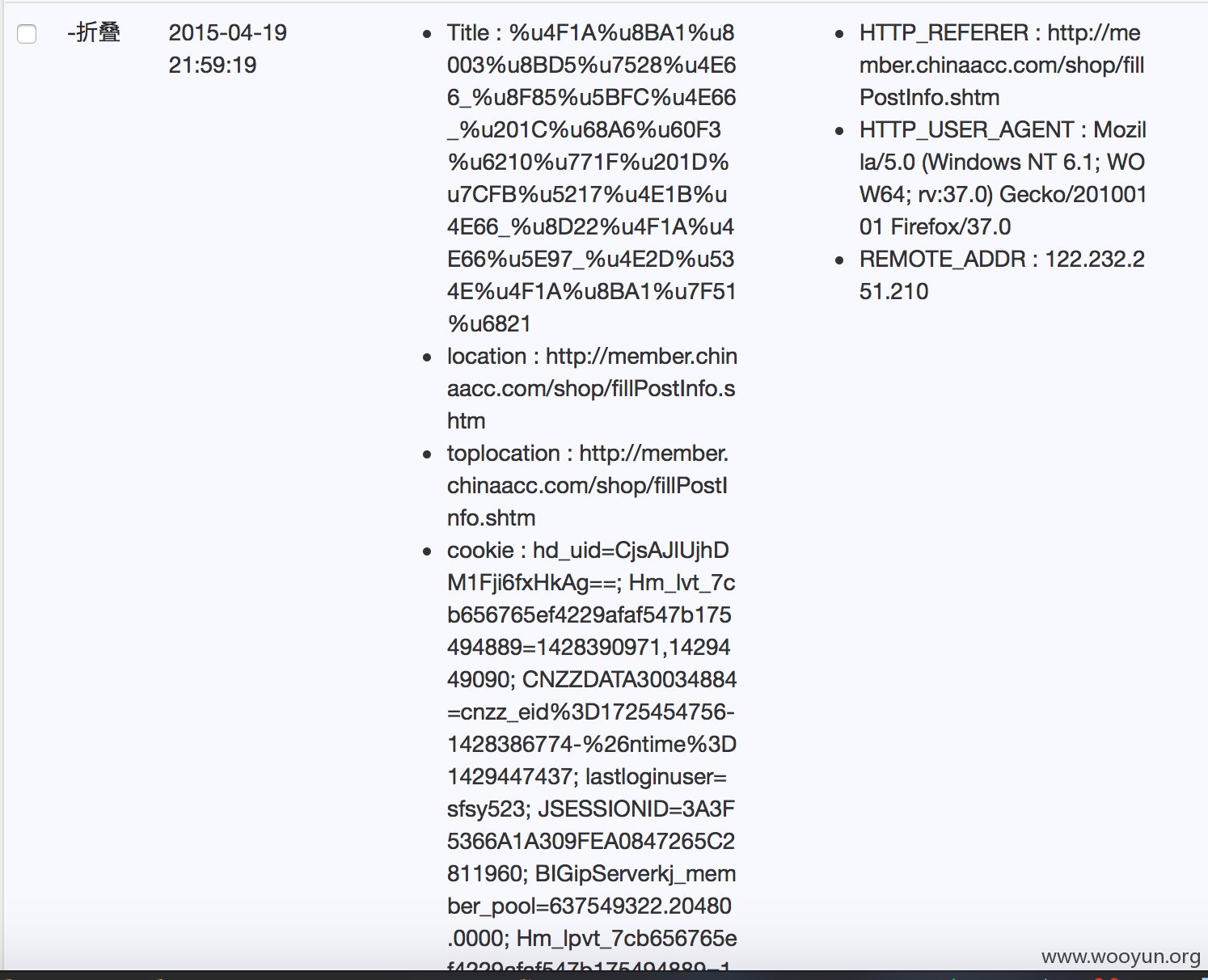Click the Hm_lpvt_7cb656765e cookie text
This screenshot has width=1208, height=980.
click(627, 938)
